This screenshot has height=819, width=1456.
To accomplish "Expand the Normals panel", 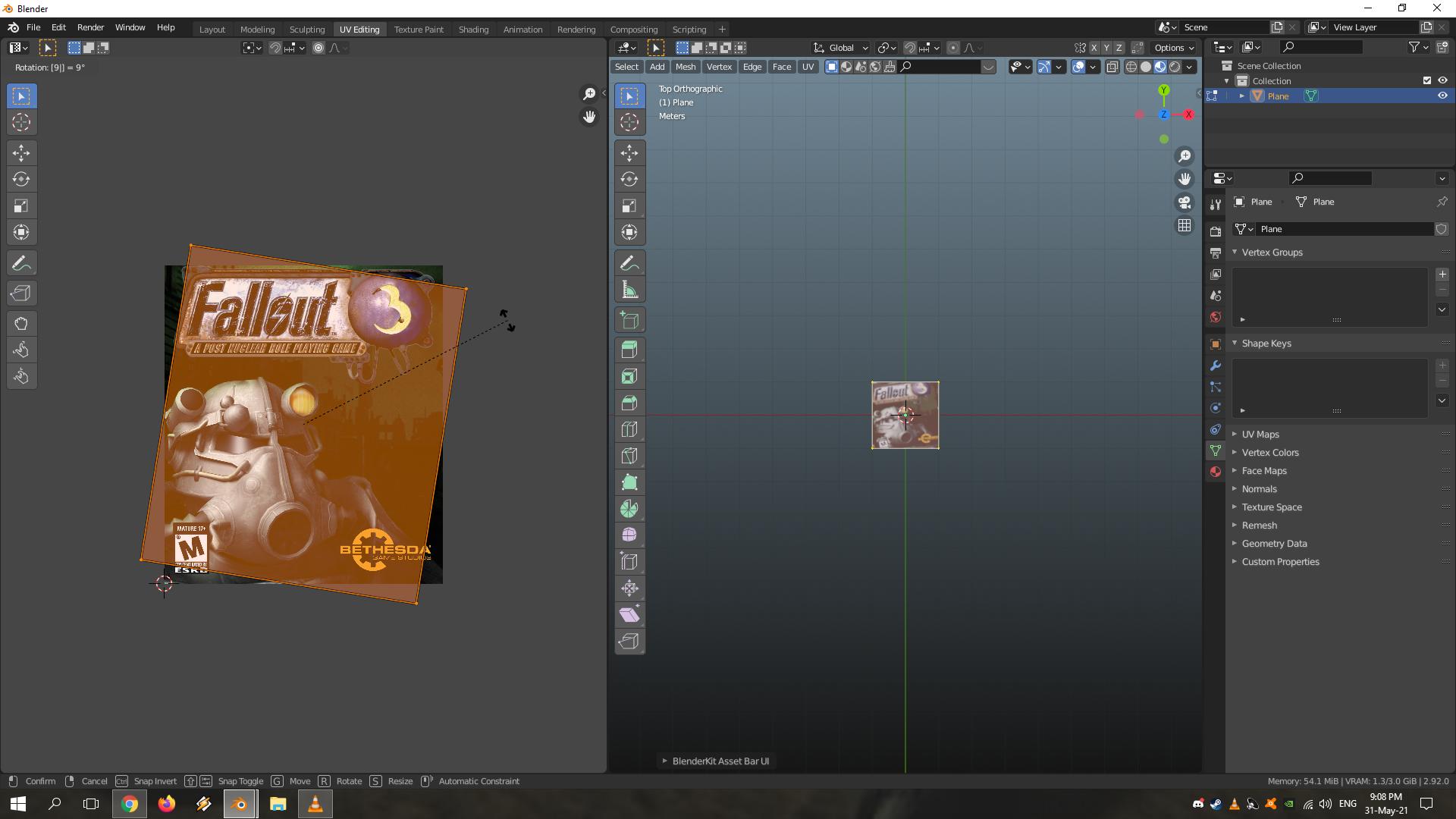I will point(1260,489).
